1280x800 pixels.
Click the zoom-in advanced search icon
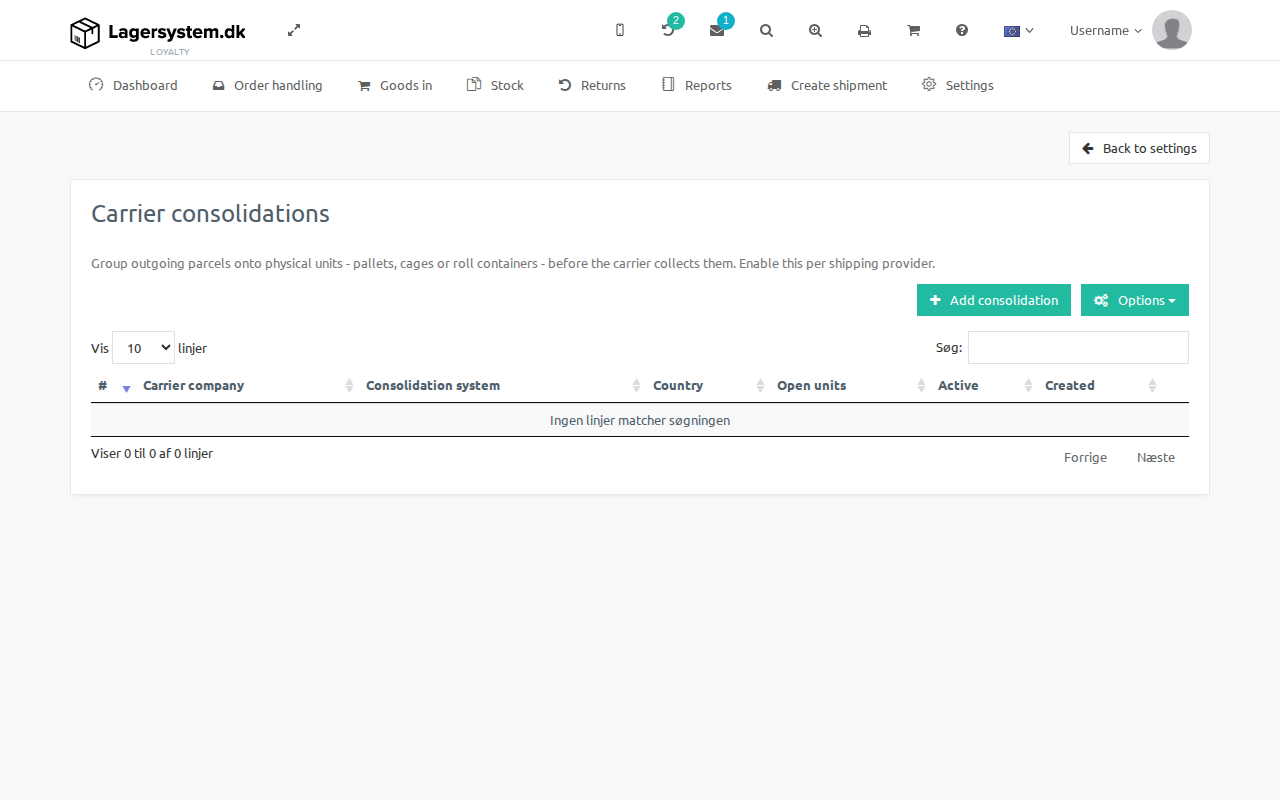816,30
